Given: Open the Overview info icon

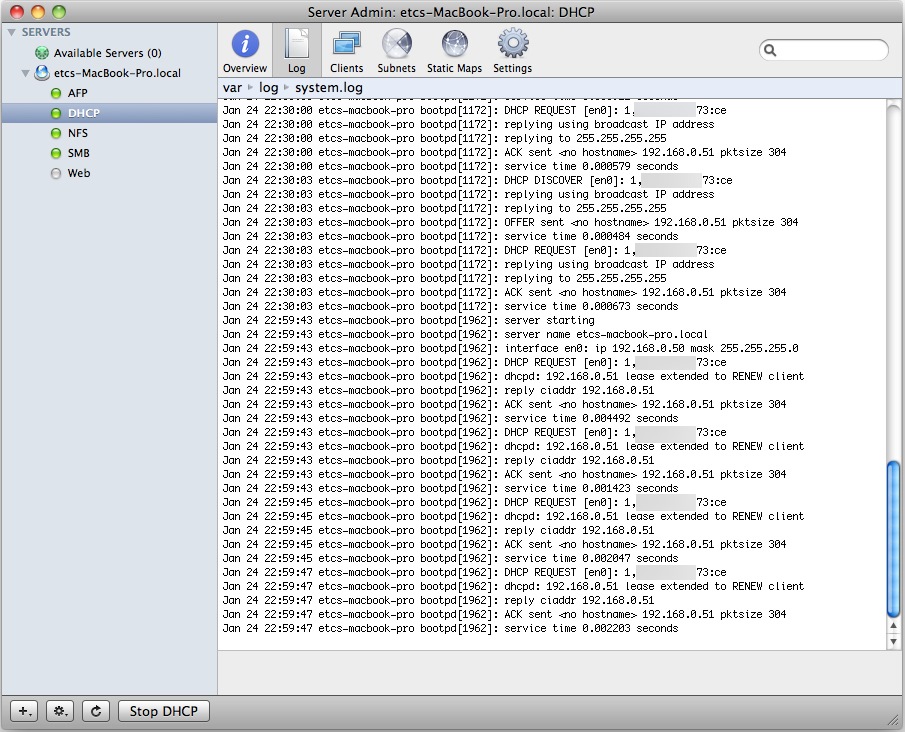Looking at the screenshot, I should pos(245,44).
